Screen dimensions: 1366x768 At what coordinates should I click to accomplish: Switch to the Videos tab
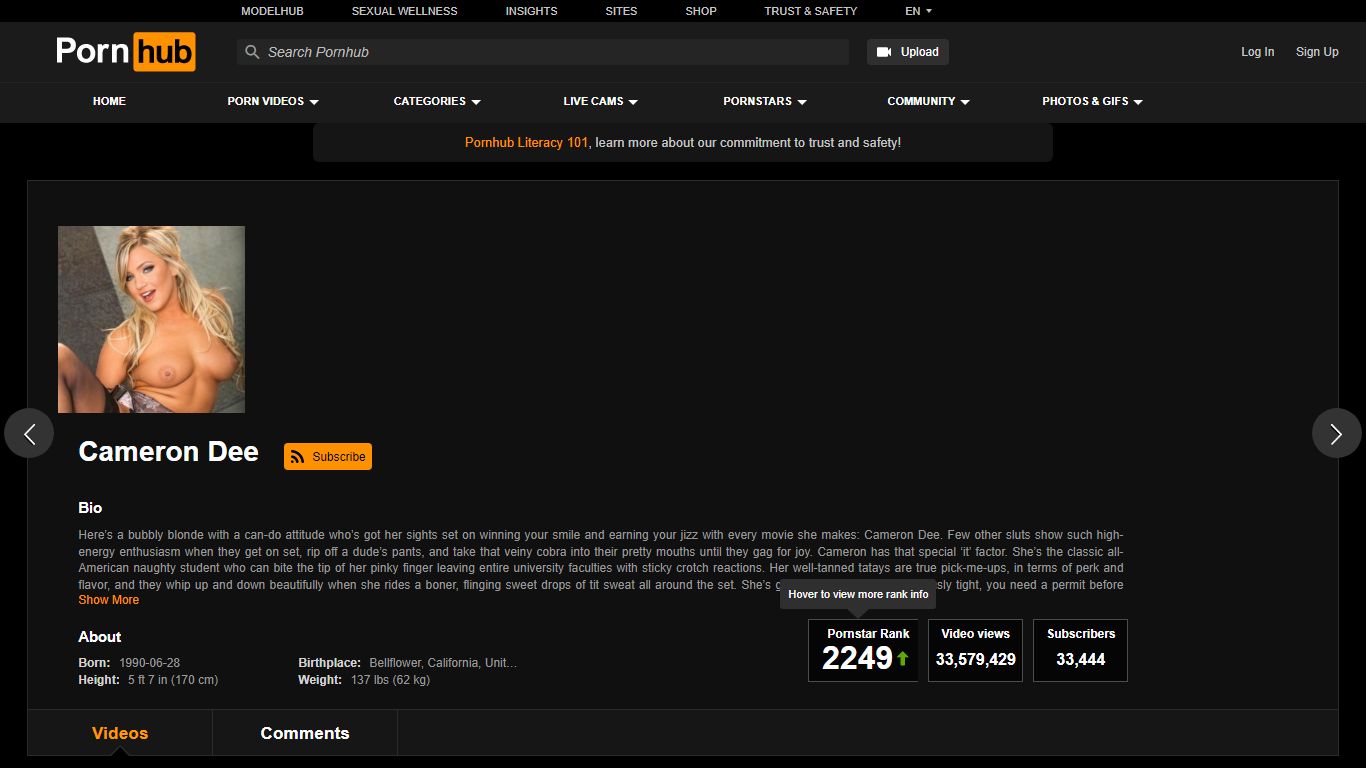tap(120, 733)
